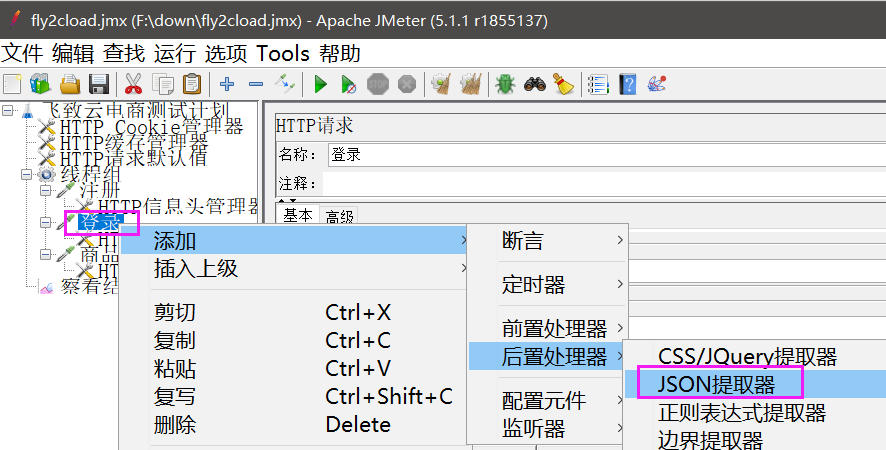886x450 pixels.
Task: Create a new test plan with New icon
Action: pos(12,84)
